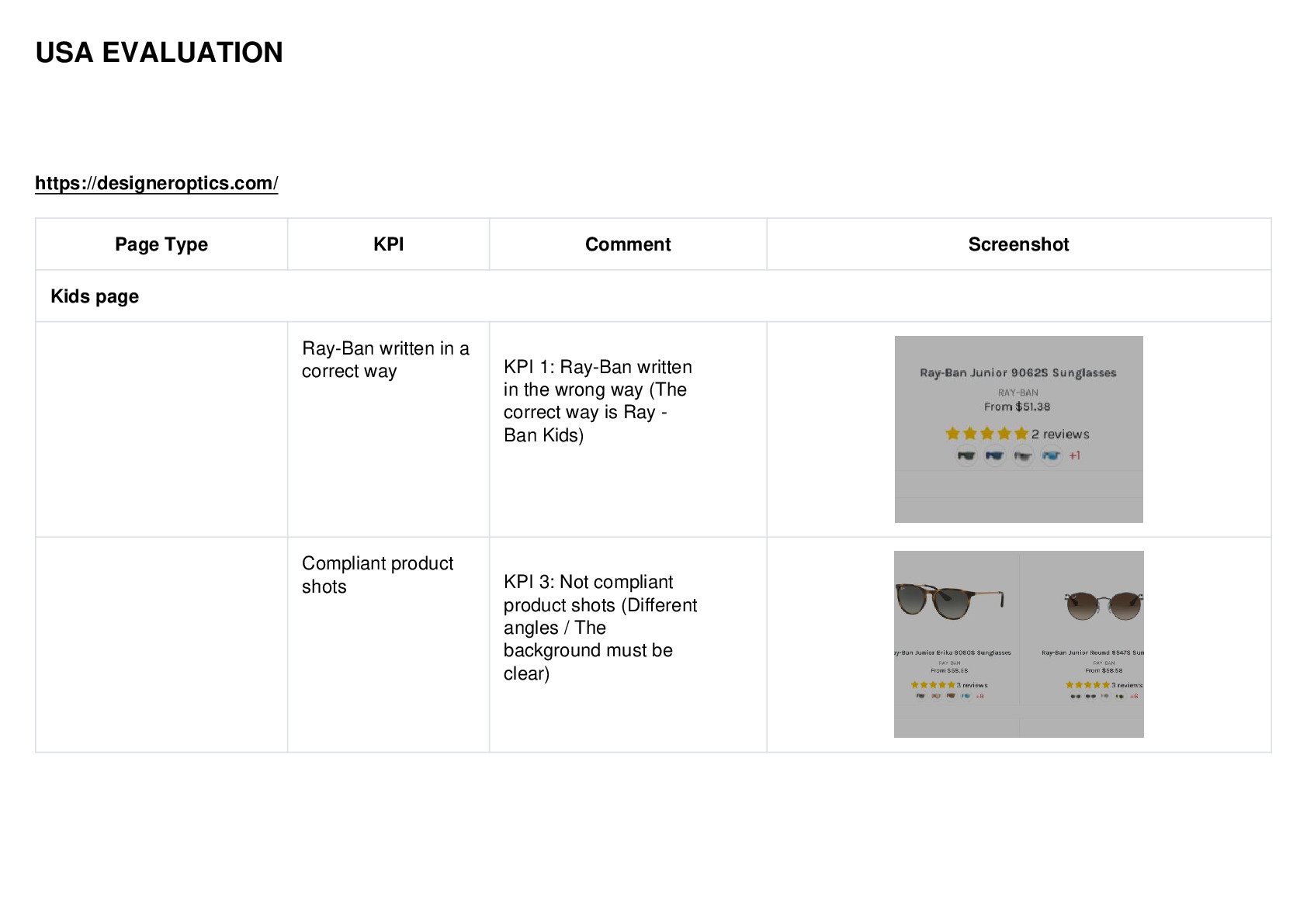Select the USA EVALUATION heading
Image resolution: width=1307 pixels, height=924 pixels.
pos(159,53)
